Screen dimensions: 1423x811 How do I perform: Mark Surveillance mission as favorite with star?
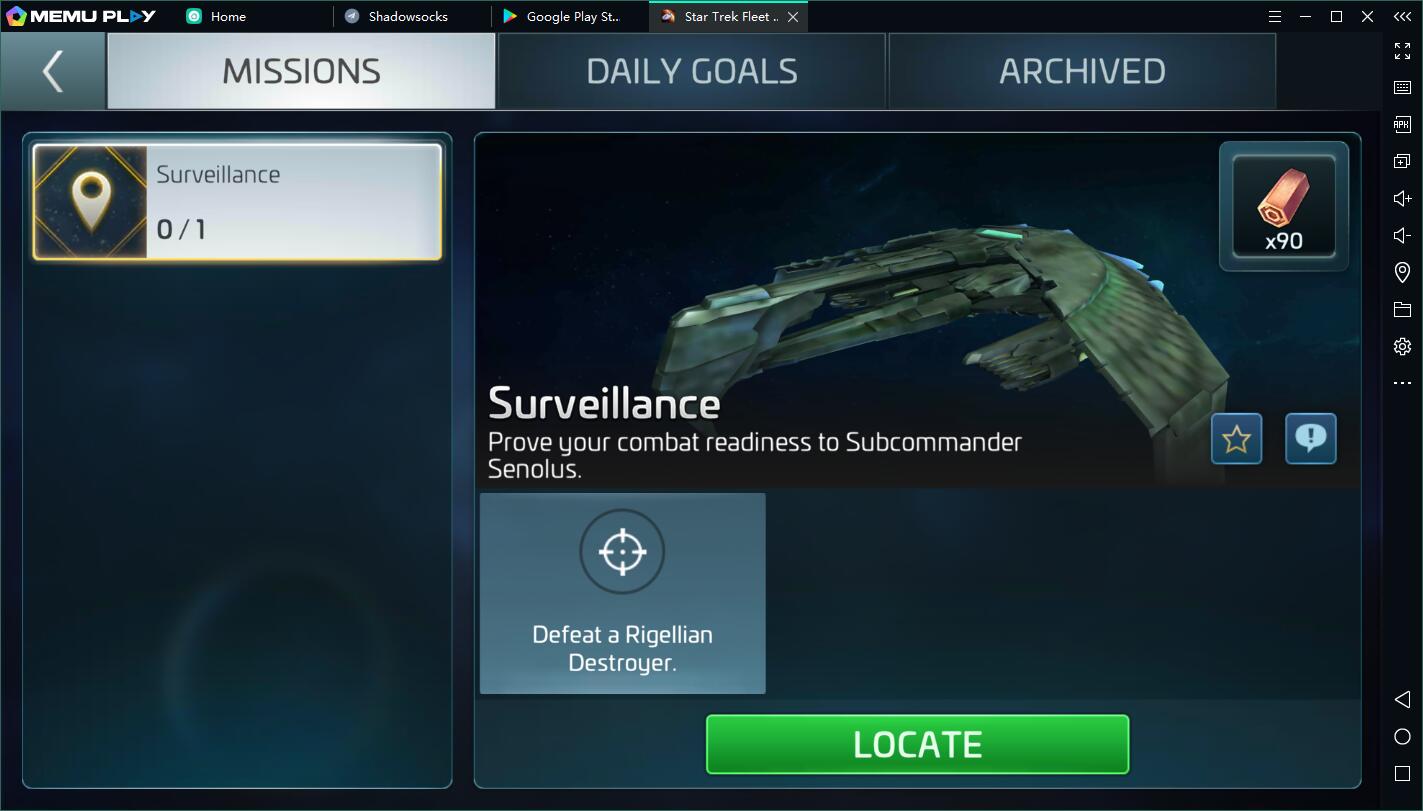1236,439
